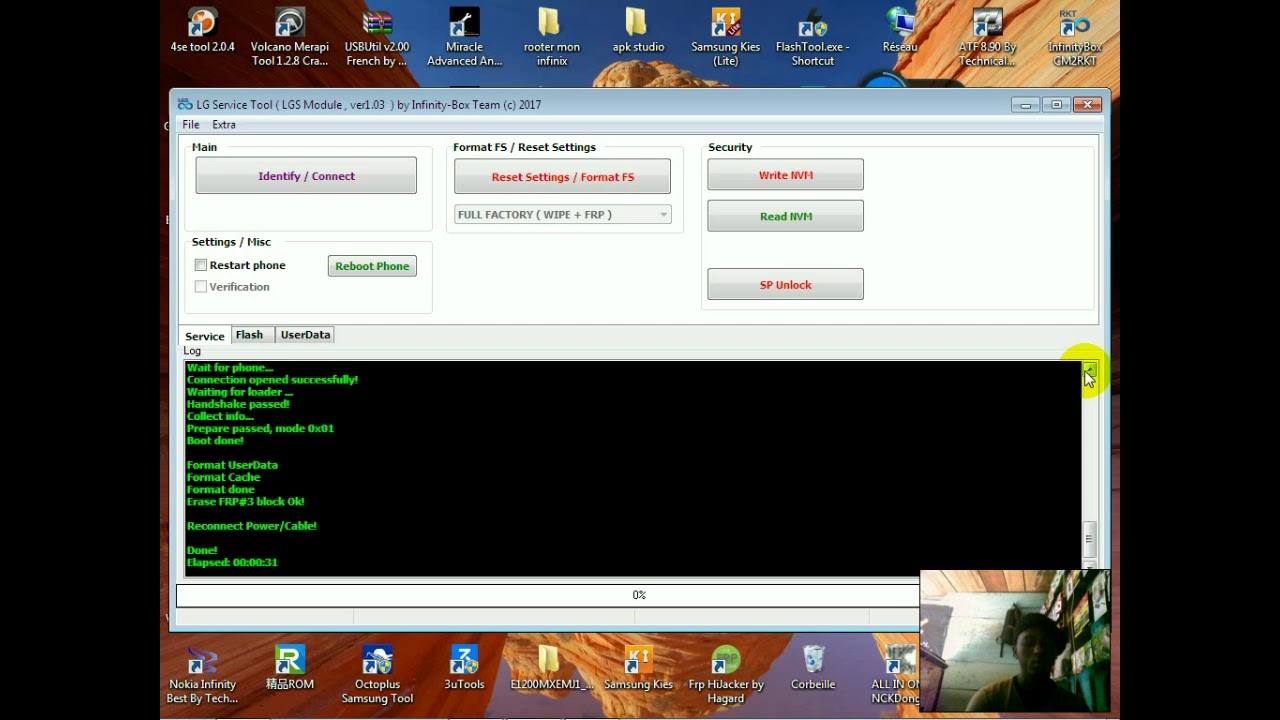Image resolution: width=1280 pixels, height=720 pixels.
Task: Toggle the Verification checkbox
Action: [201, 286]
